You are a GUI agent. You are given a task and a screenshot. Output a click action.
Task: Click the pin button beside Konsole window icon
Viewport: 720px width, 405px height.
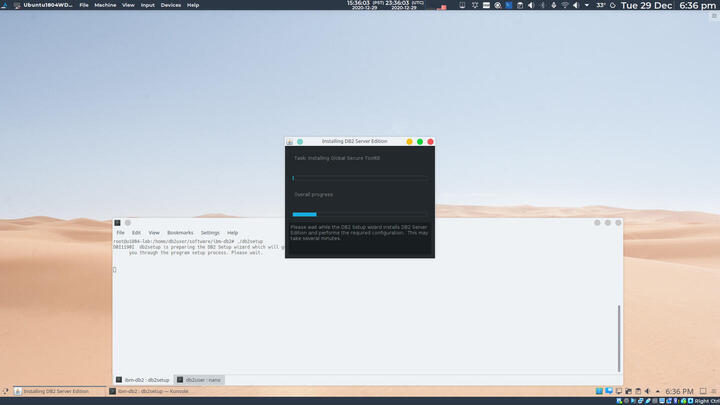pyautogui.click(x=128, y=223)
